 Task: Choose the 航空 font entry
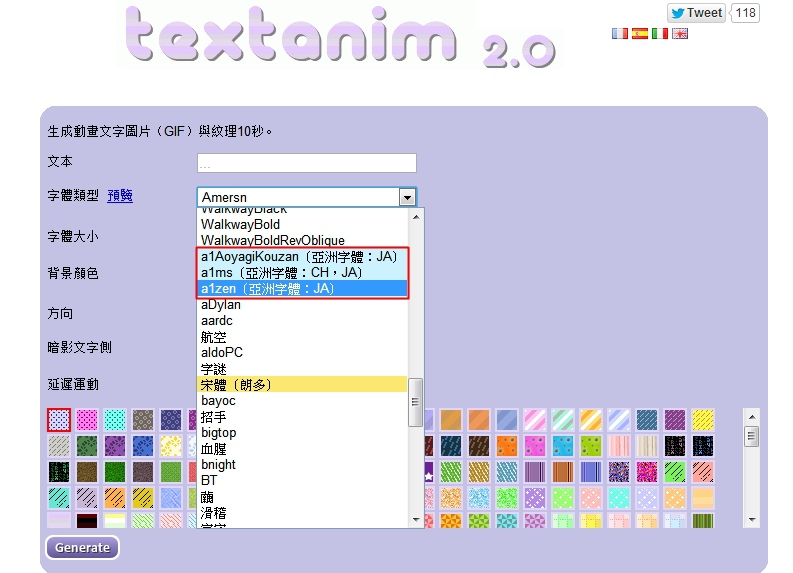coord(302,337)
